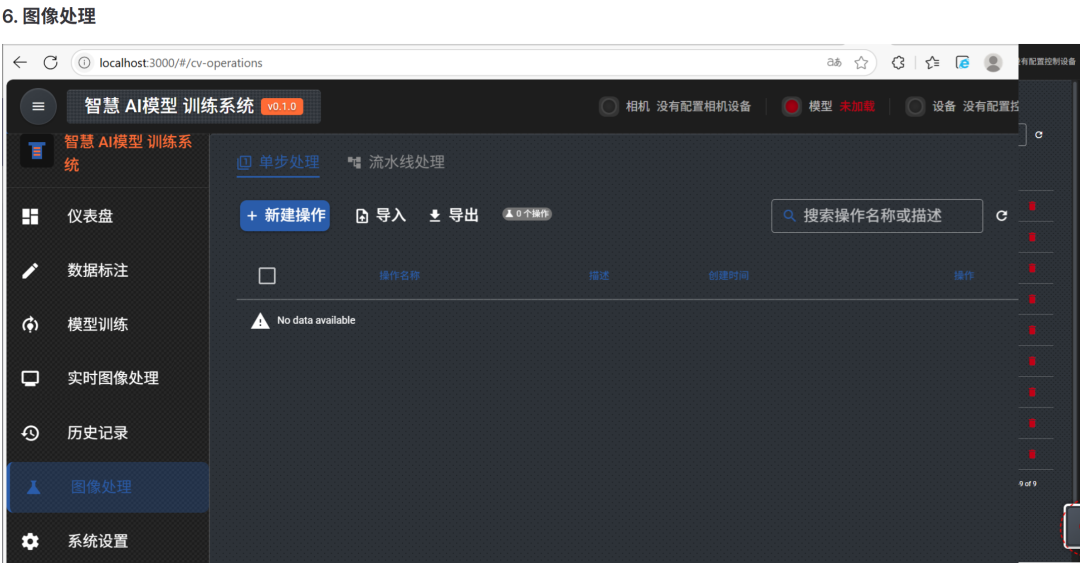This screenshot has height=563, width=1080.
Task: Click the 0 个操作 count chip
Action: 527,214
